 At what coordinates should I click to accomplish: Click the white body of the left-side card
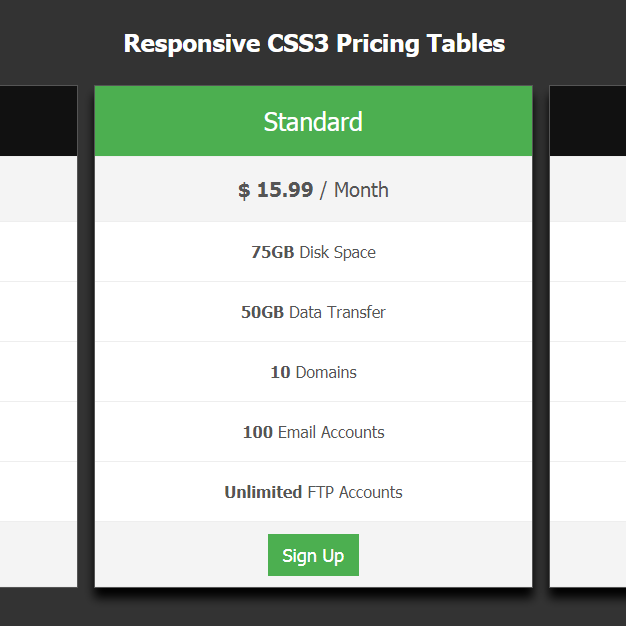38,371
